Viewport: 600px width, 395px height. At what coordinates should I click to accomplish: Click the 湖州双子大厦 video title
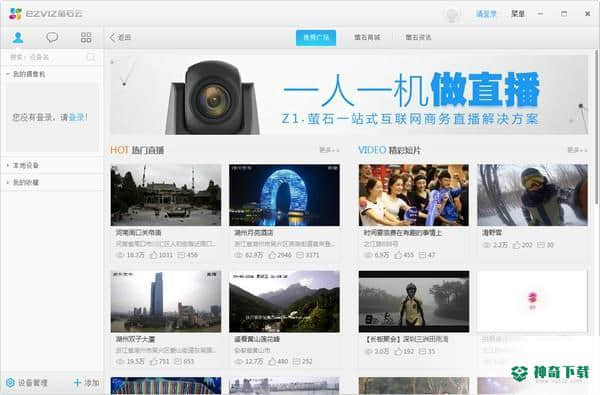tap(135, 339)
